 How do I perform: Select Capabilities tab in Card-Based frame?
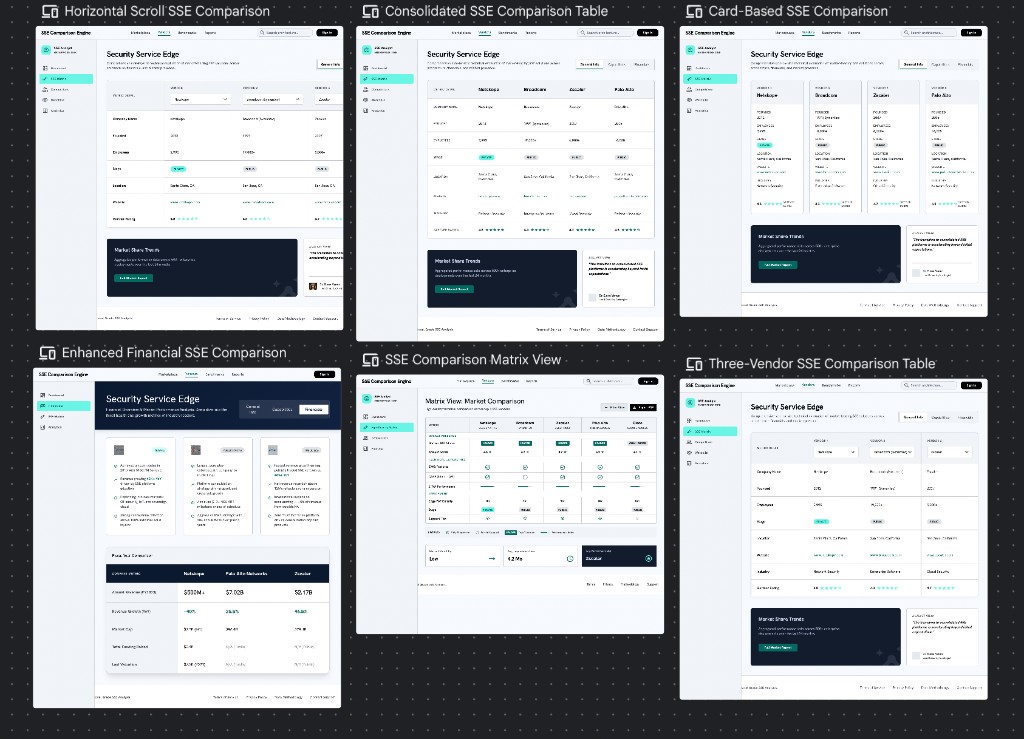940,65
